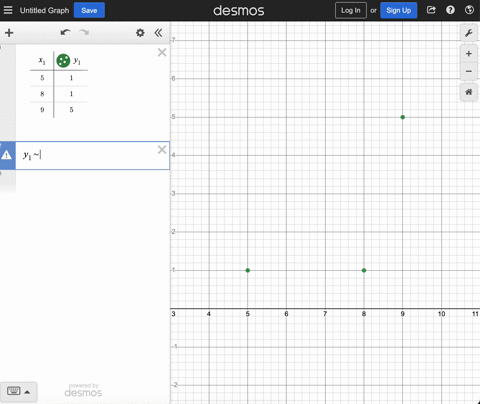Toggle the y1 column point style
Screen dimensions: 480x404
click(63, 61)
